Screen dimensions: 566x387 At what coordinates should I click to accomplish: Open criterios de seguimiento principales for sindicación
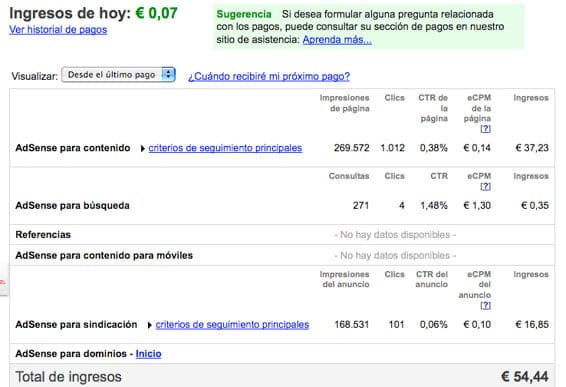tap(232, 325)
